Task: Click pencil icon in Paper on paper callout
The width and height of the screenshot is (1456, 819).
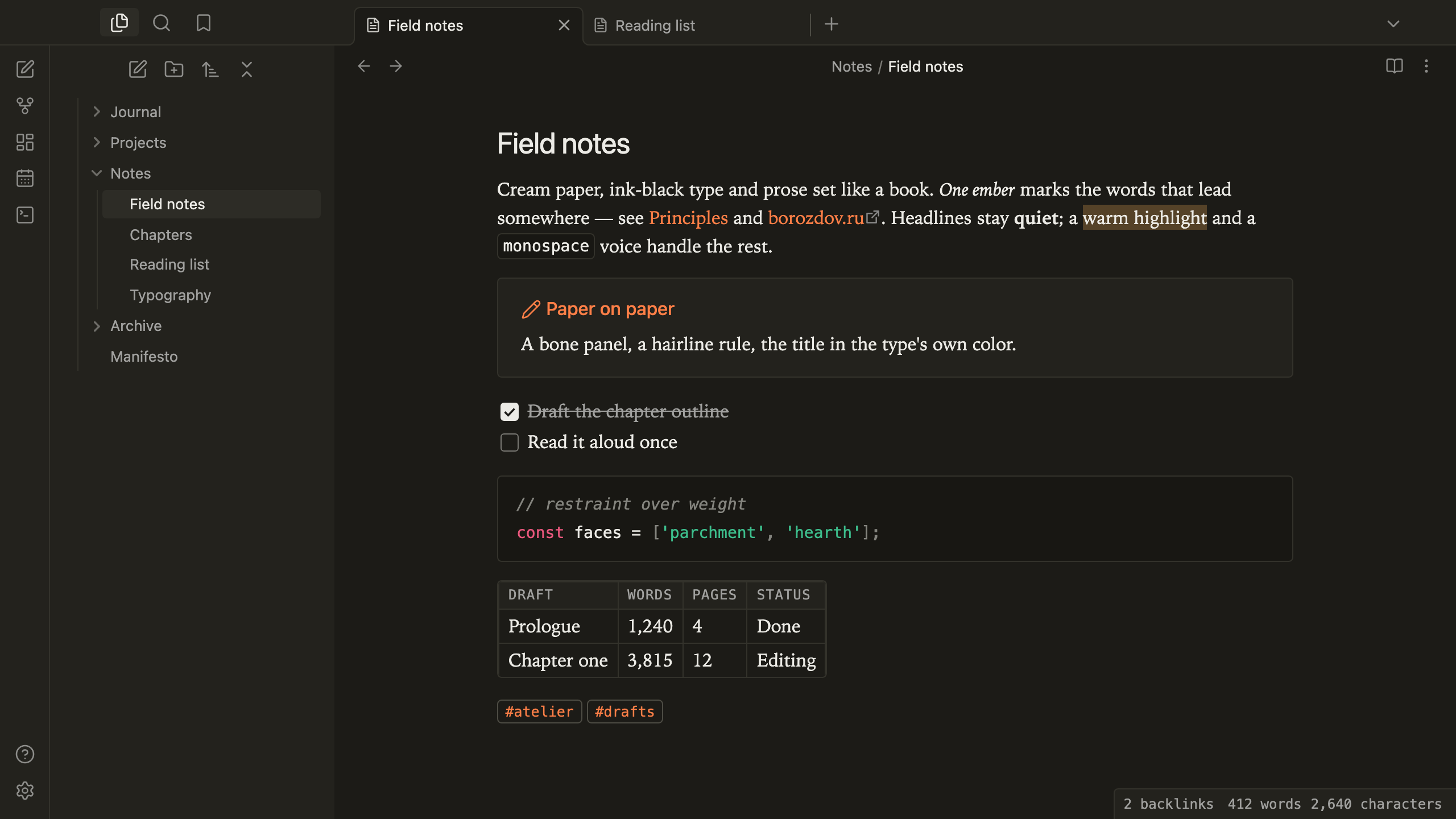Action: coord(531,309)
